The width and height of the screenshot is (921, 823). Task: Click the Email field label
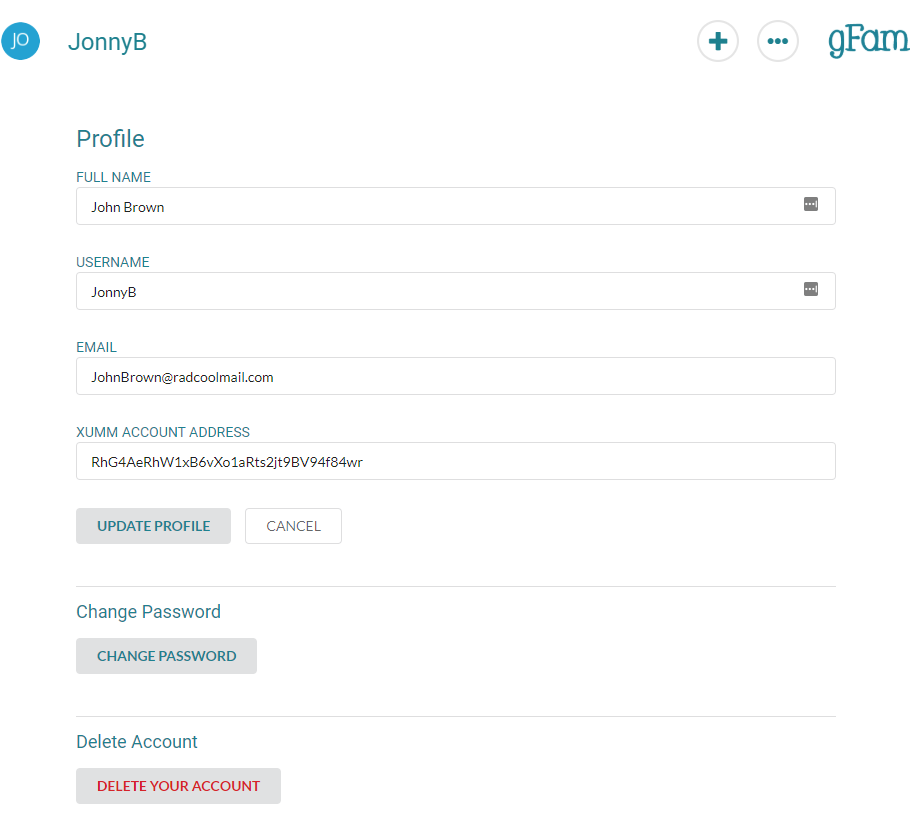pyautogui.click(x=96, y=347)
